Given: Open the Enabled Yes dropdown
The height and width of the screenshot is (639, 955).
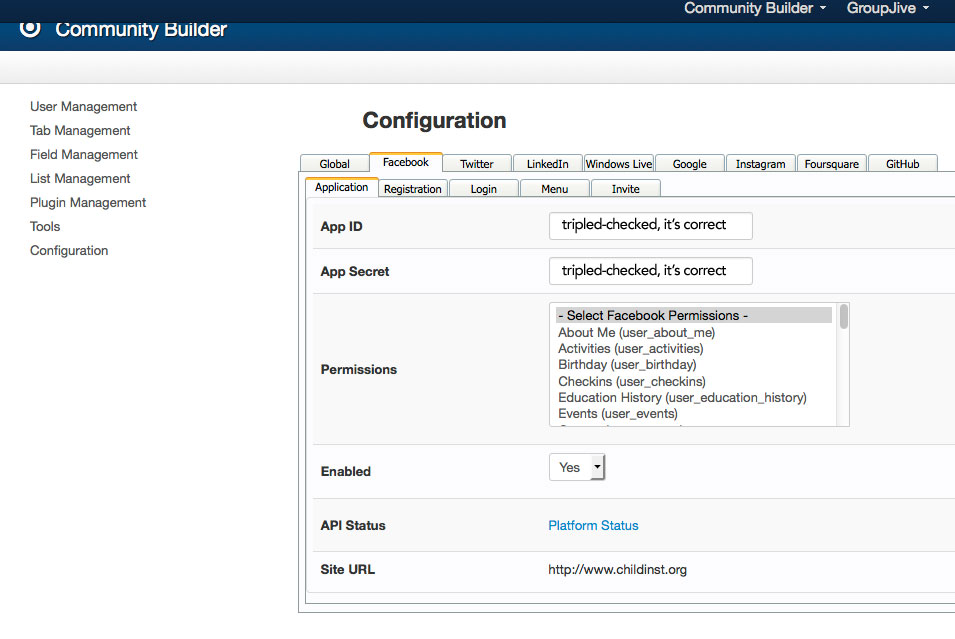Looking at the screenshot, I should click(x=577, y=467).
